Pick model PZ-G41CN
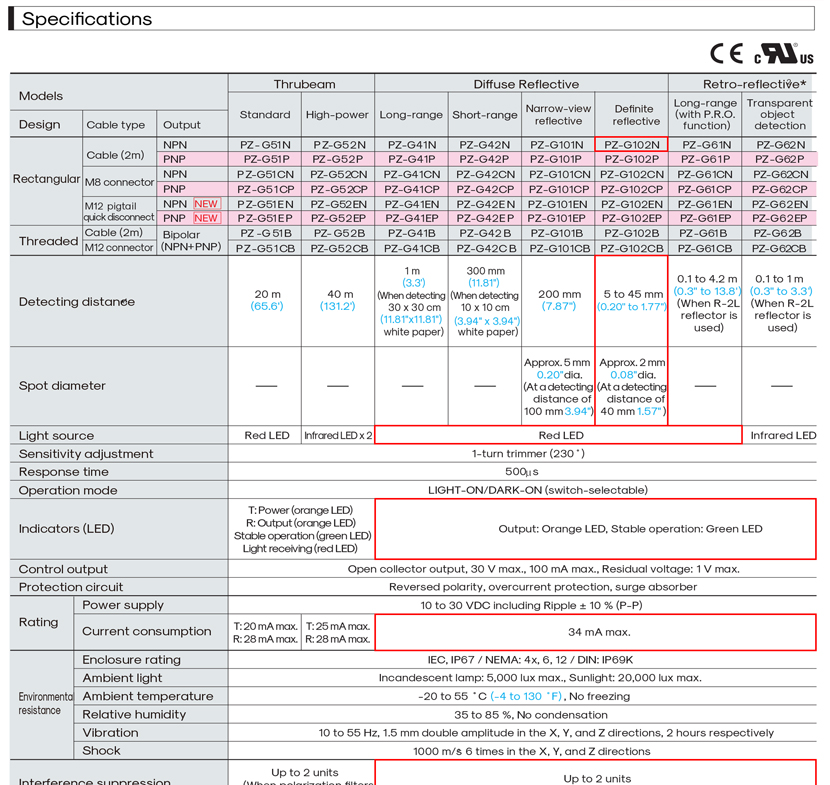The height and width of the screenshot is (785, 830). click(412, 175)
